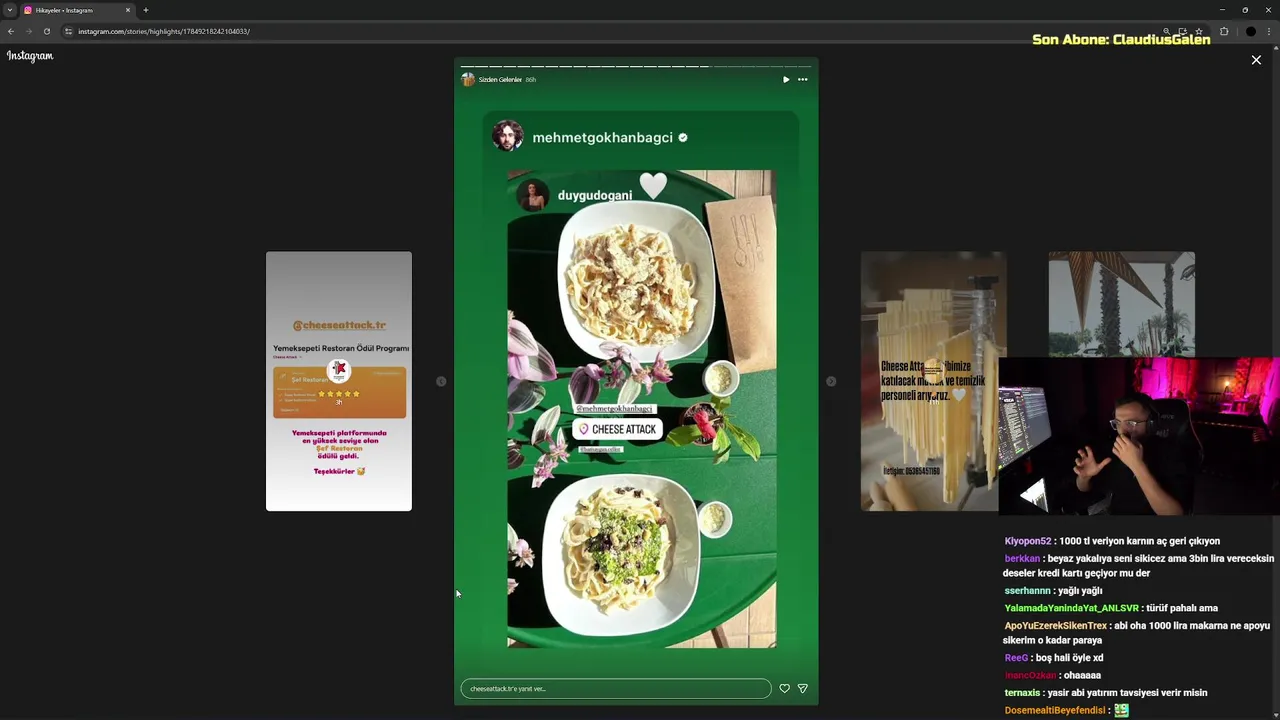This screenshot has width=1280, height=720.
Task: Click chat username berkkan
Action: [x=1022, y=559]
